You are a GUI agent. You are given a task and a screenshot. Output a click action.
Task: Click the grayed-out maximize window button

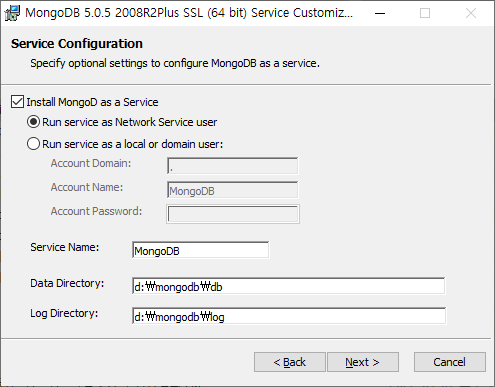coord(425,13)
